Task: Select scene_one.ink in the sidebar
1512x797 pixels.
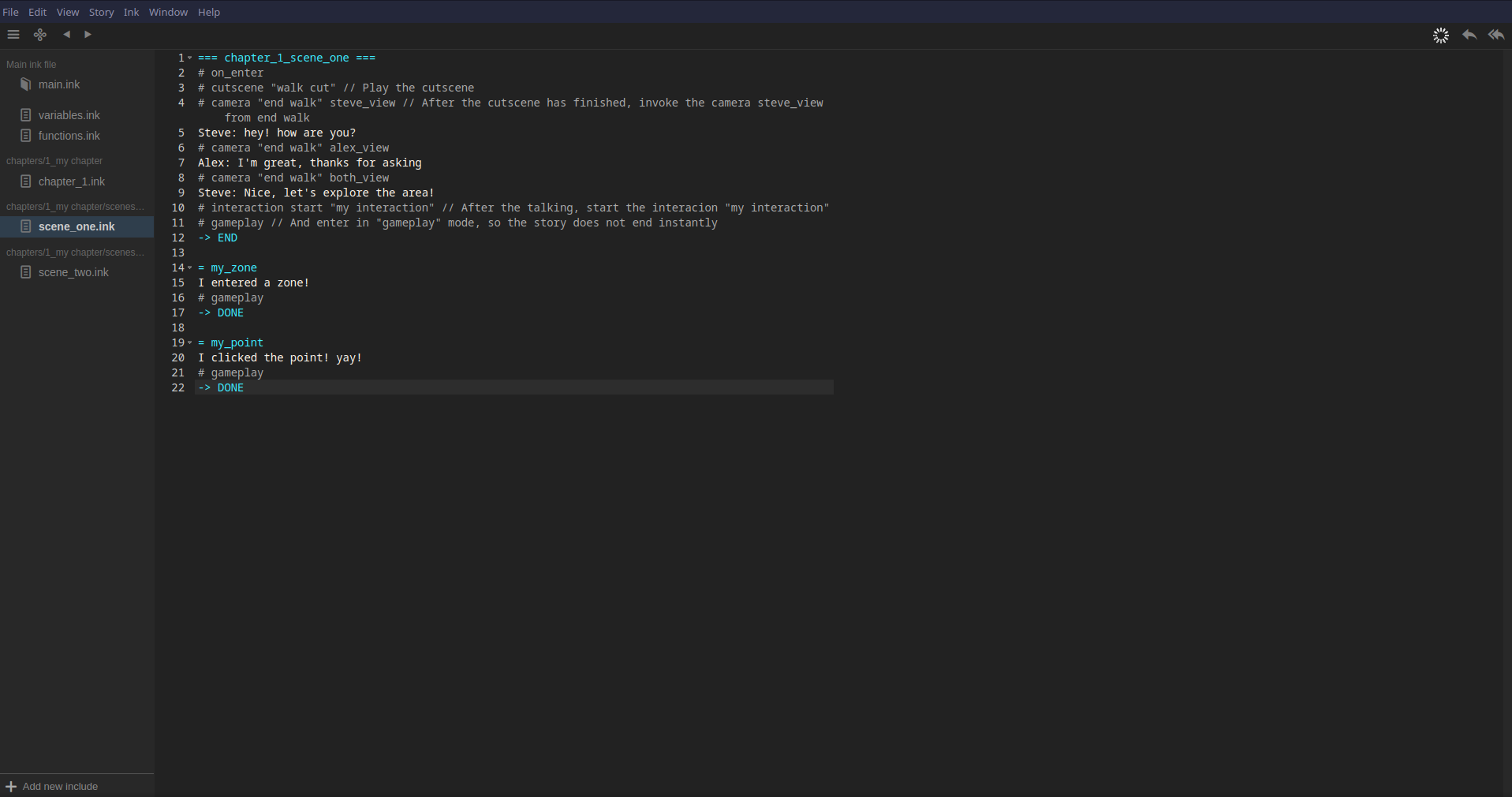Action: point(77,226)
